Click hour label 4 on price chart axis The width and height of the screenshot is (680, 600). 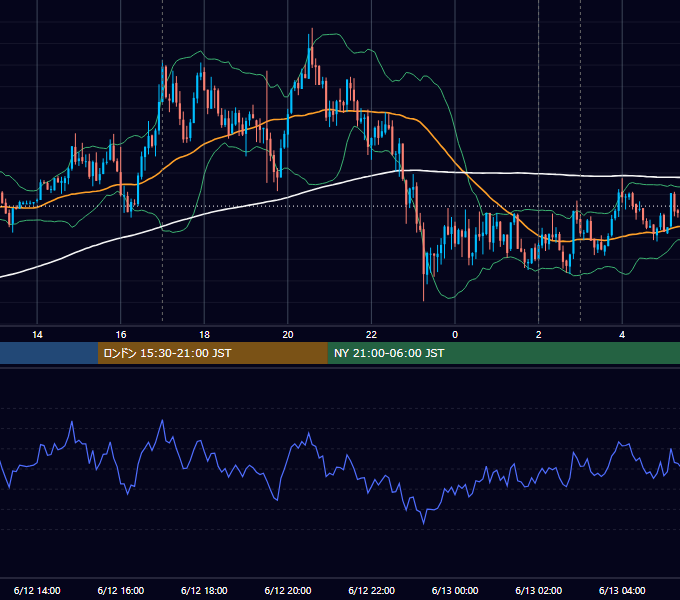point(622,335)
